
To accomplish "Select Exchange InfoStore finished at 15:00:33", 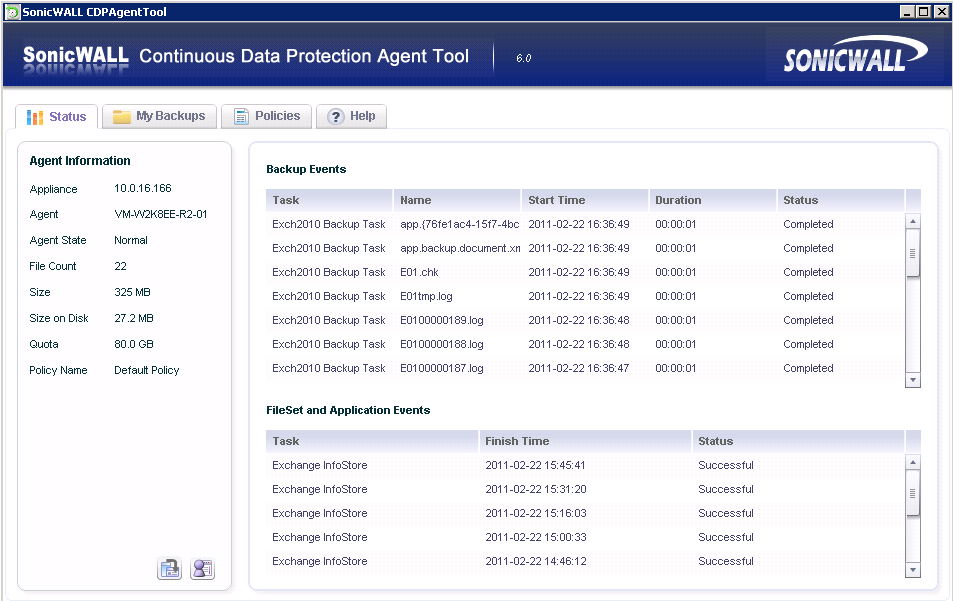I will (x=585, y=537).
